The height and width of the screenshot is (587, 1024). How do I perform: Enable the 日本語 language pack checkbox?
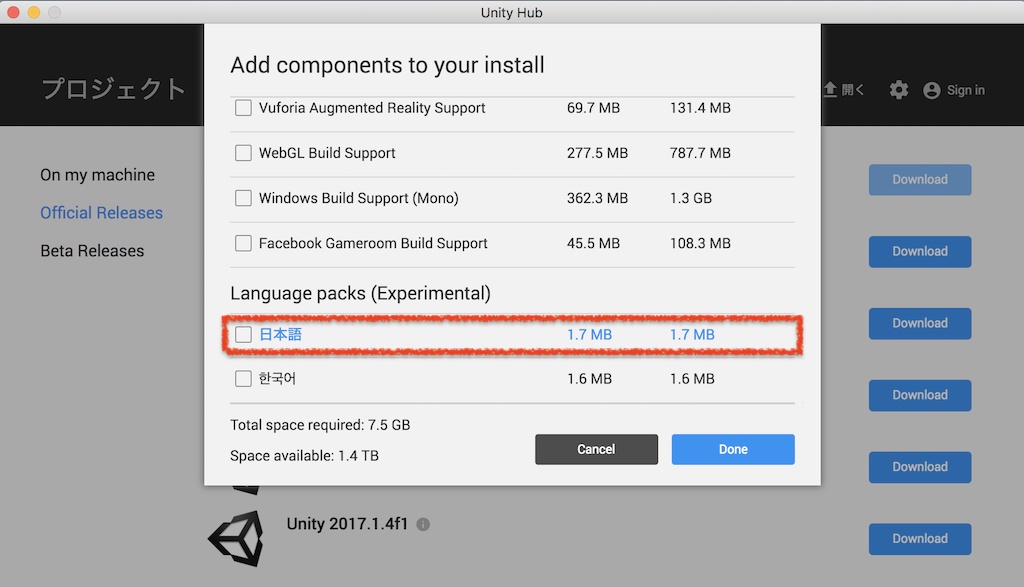tap(243, 334)
